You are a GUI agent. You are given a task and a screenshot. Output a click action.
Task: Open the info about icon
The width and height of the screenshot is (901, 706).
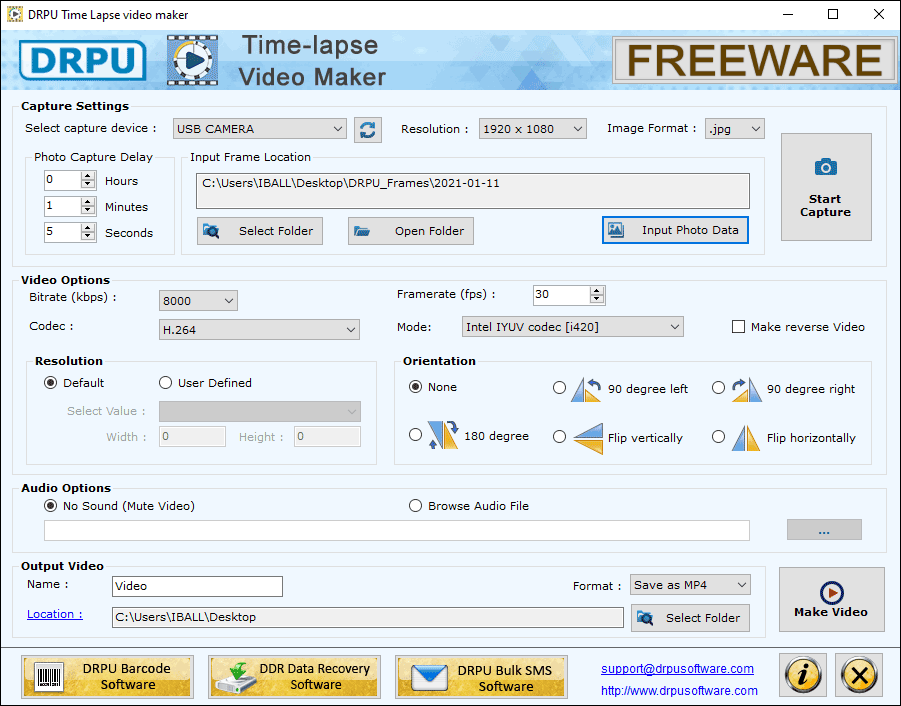coord(803,674)
